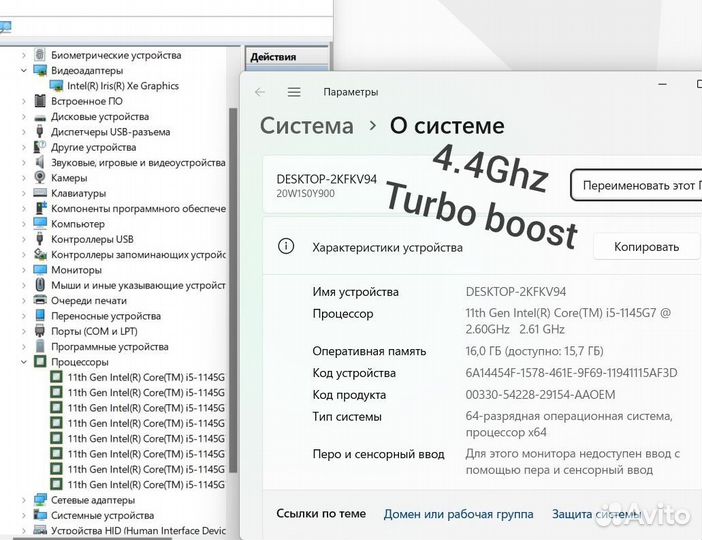Click the Процессоры chip icon

pyautogui.click(x=40, y=361)
